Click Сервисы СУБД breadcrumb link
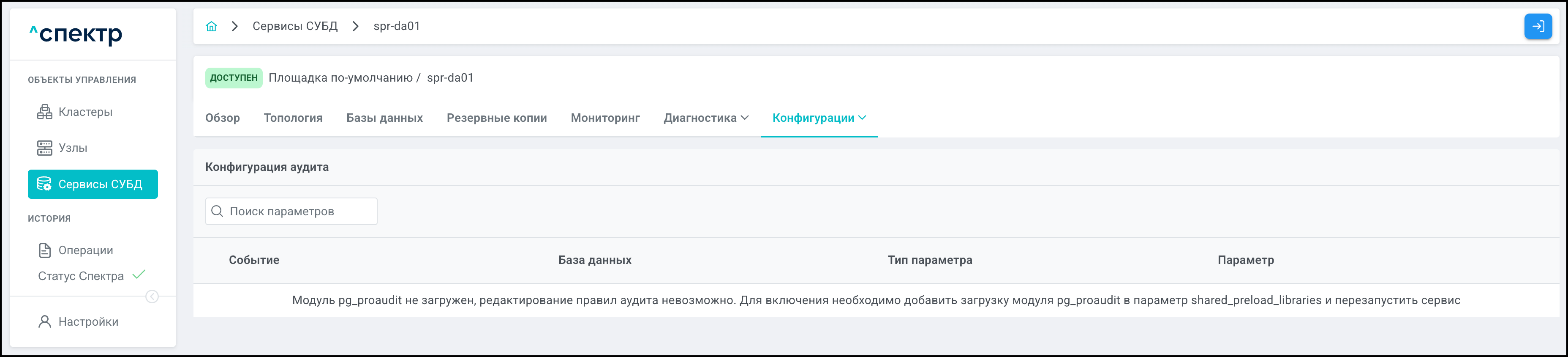 point(294,26)
